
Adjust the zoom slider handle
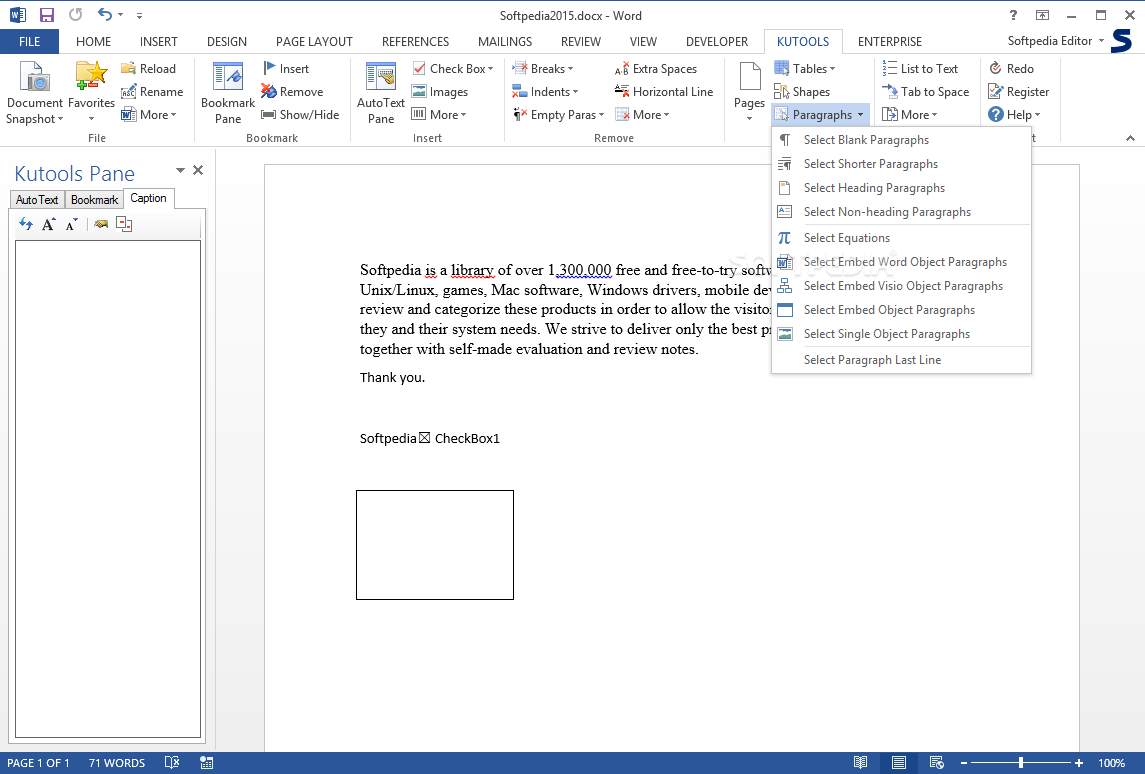click(1021, 762)
